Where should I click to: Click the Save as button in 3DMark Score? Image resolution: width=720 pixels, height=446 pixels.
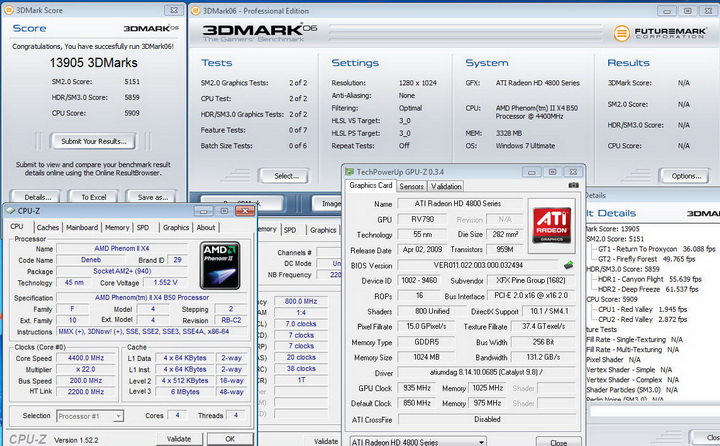coord(152,197)
